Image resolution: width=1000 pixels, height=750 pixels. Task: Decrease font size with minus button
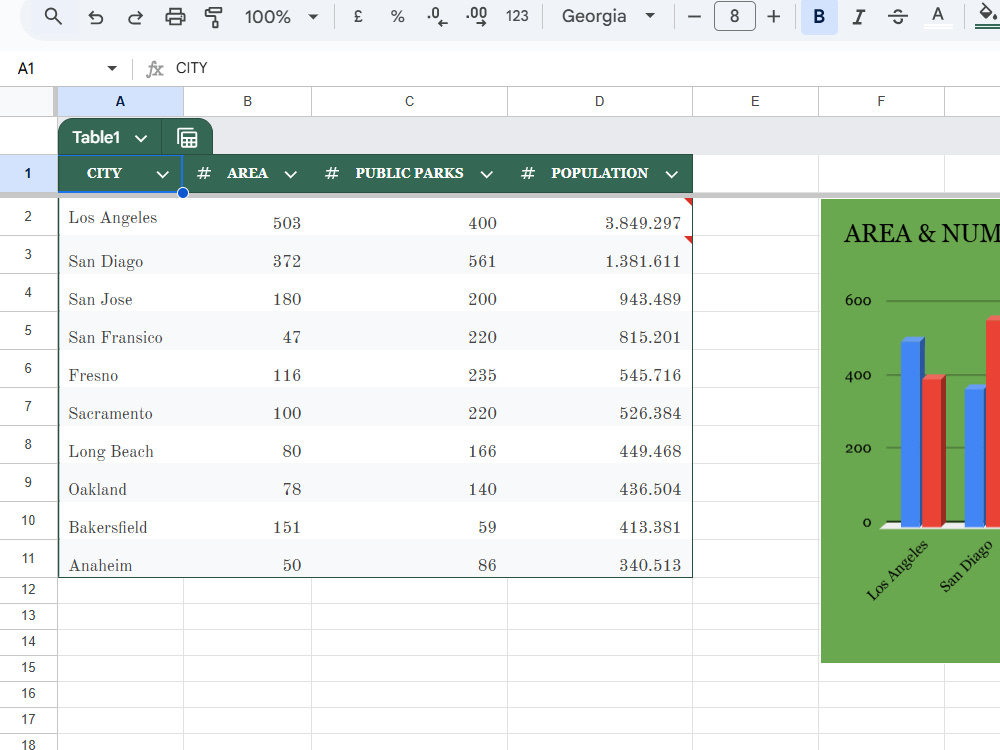click(x=695, y=17)
